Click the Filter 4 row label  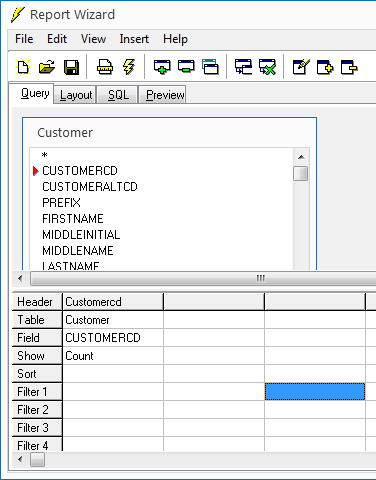coord(37,444)
